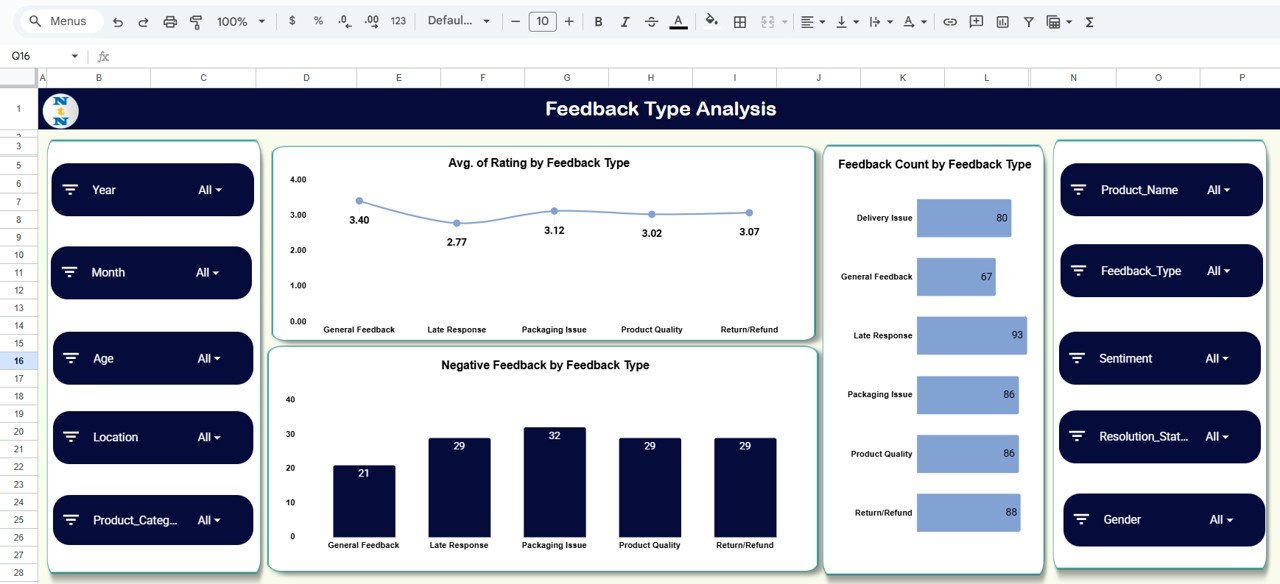Insert a chart via the toolbar icon
The image size is (1280, 584).
pyautogui.click(x=1001, y=21)
